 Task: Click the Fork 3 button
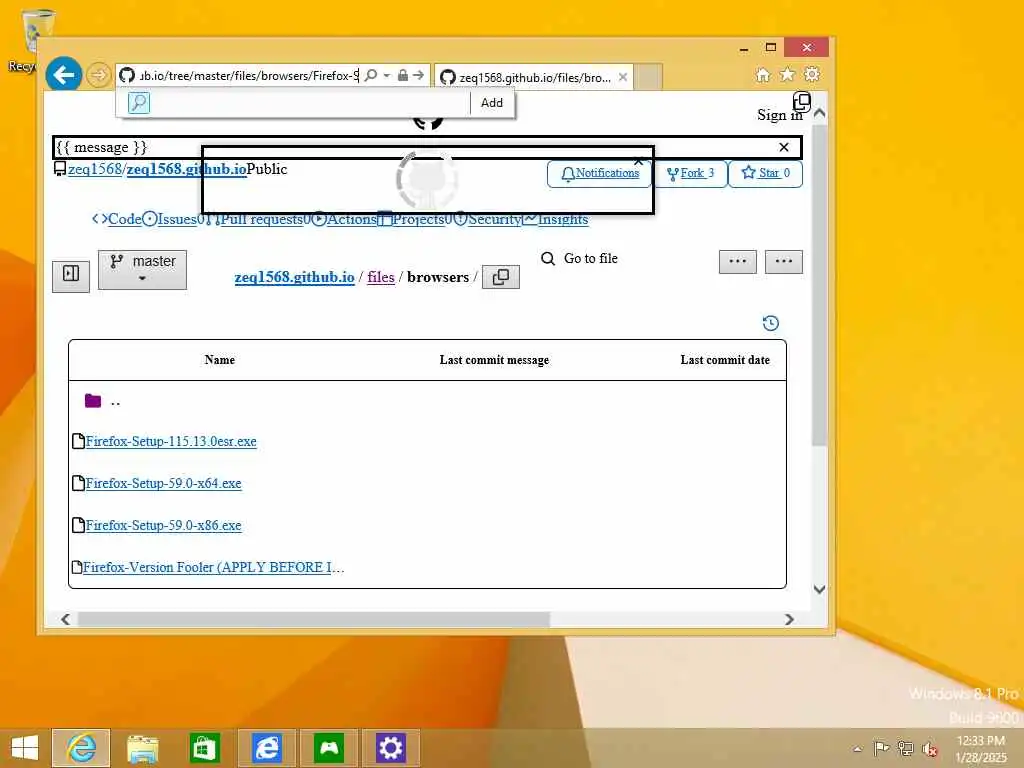pos(690,174)
